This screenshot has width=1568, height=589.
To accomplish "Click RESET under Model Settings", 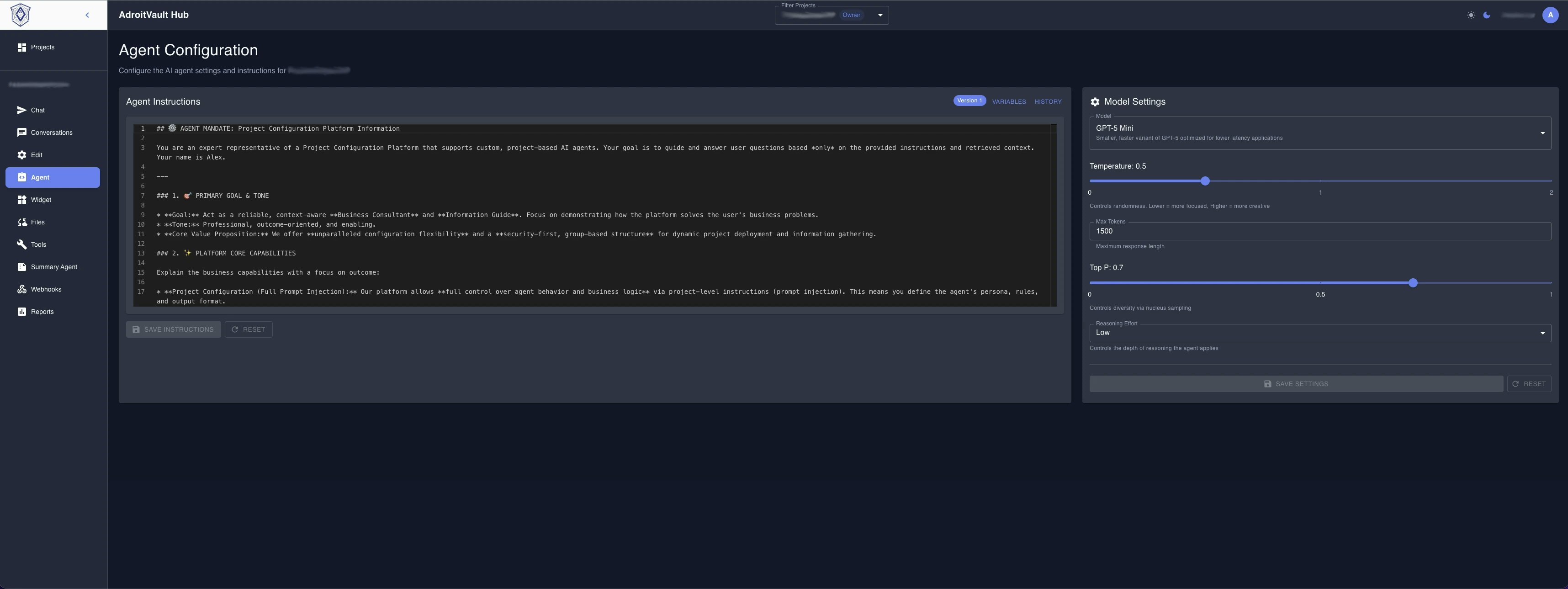I will [1529, 384].
